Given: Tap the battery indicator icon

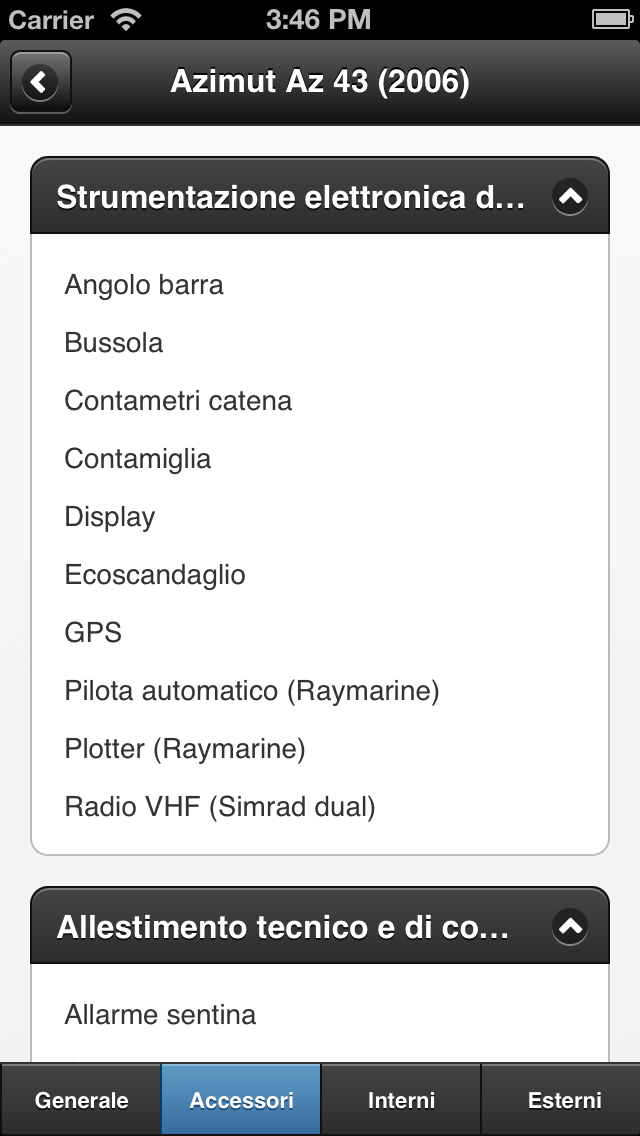Looking at the screenshot, I should (x=613, y=20).
